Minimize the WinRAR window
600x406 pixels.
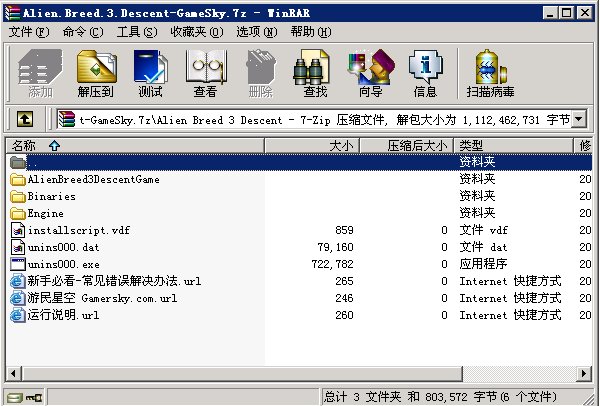click(550, 13)
